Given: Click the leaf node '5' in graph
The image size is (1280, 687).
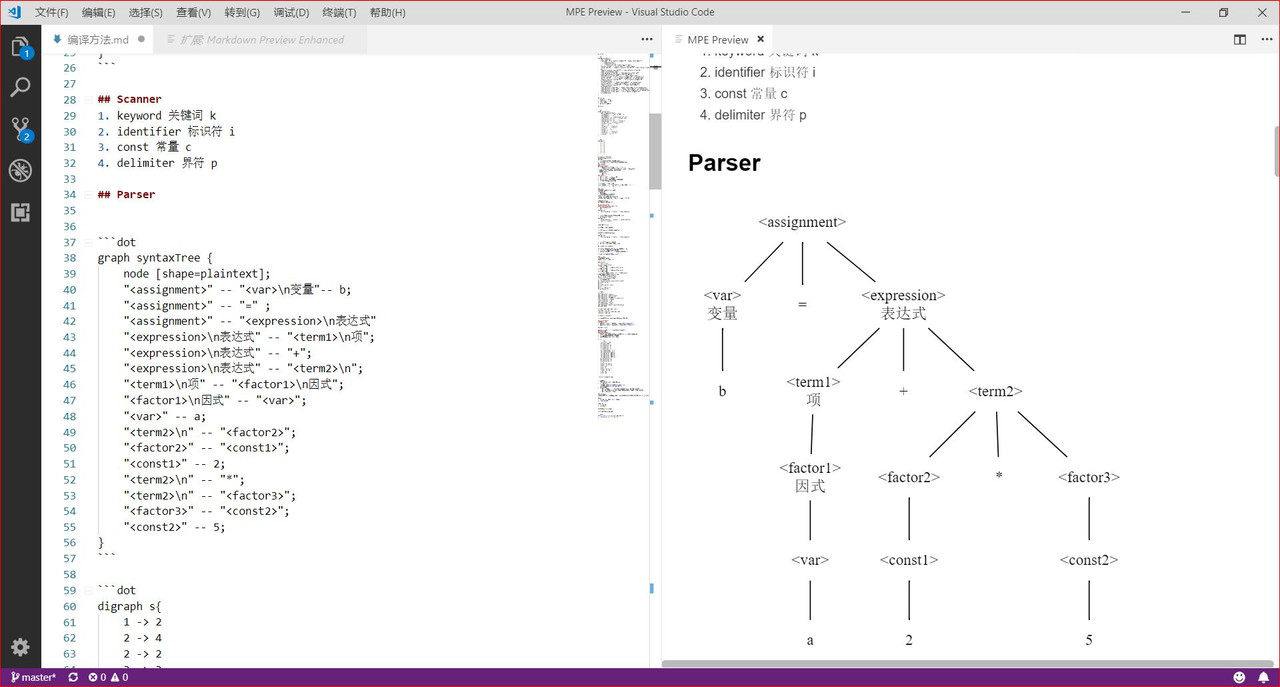Looking at the screenshot, I should (1089, 640).
